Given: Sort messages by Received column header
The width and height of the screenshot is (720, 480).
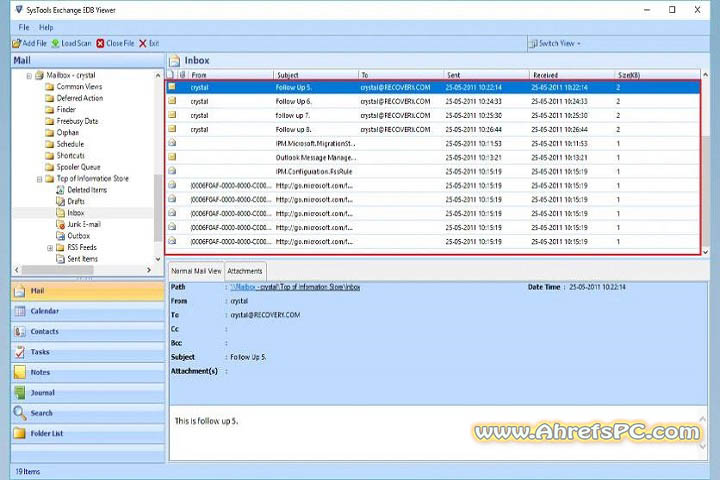Looking at the screenshot, I should (572, 75).
